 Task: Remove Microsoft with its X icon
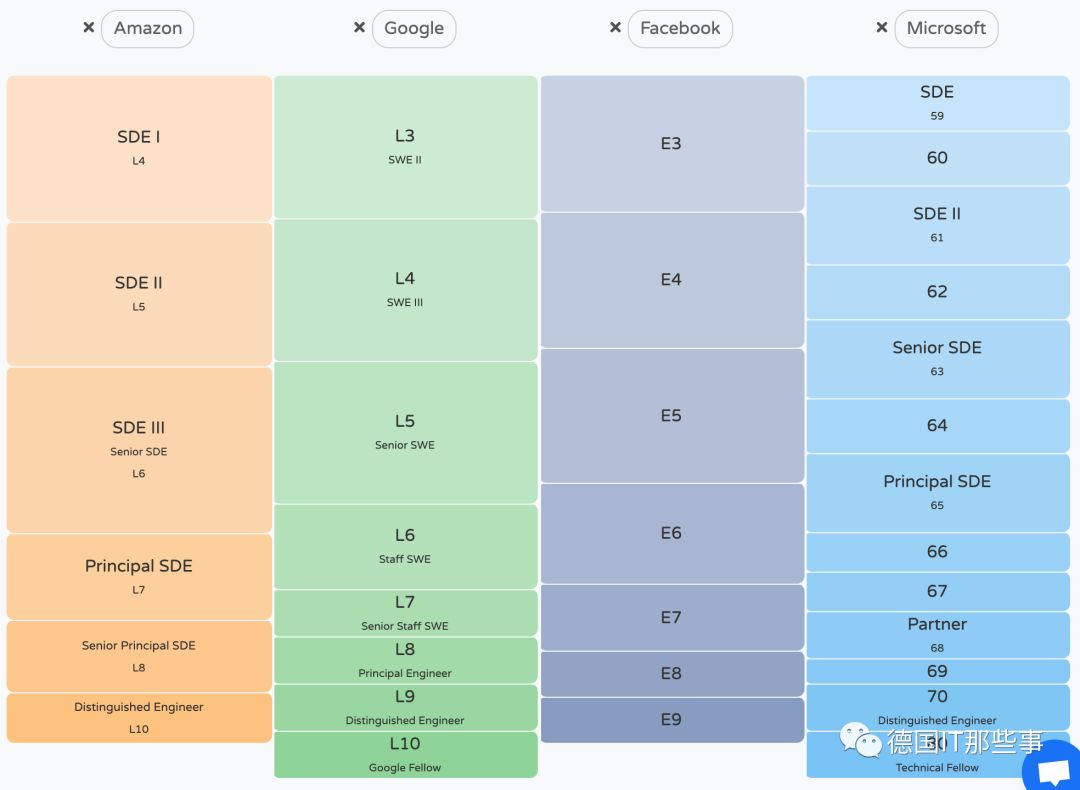882,28
